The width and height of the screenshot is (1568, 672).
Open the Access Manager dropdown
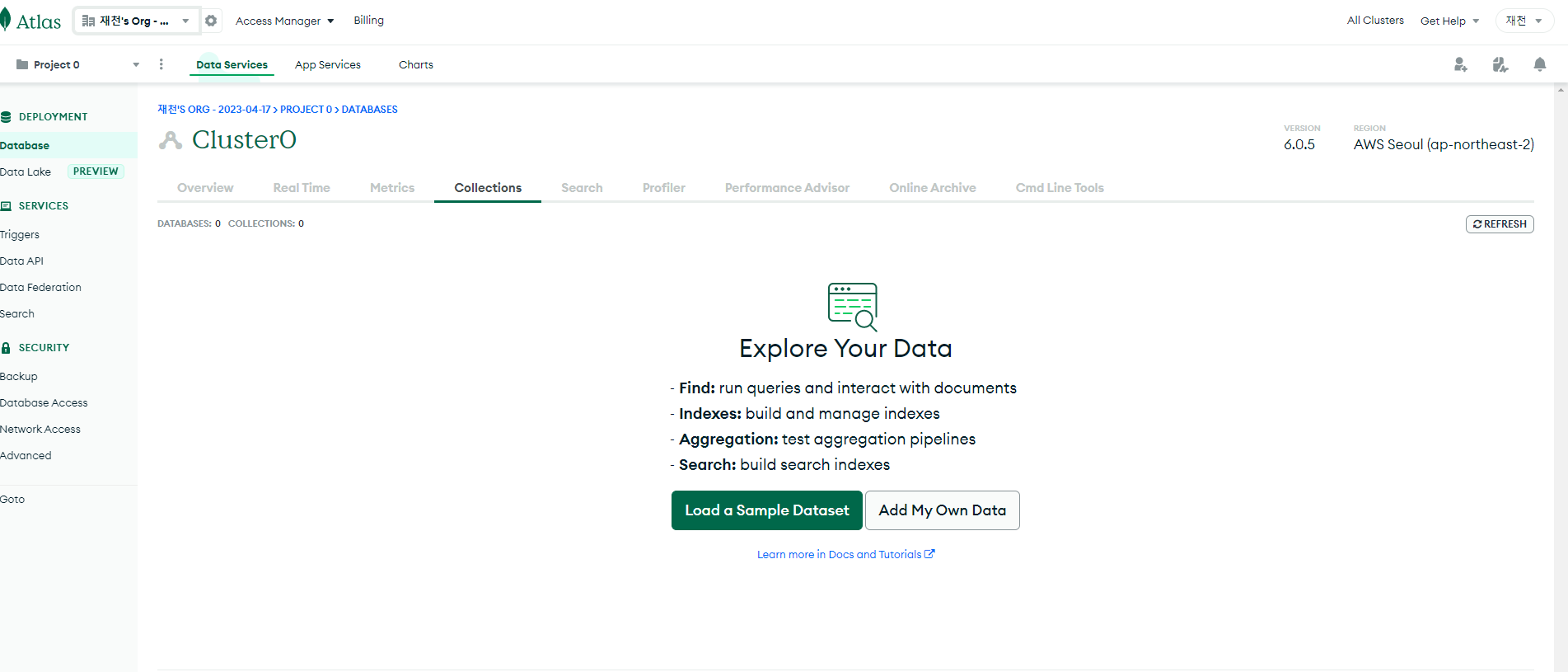(284, 21)
